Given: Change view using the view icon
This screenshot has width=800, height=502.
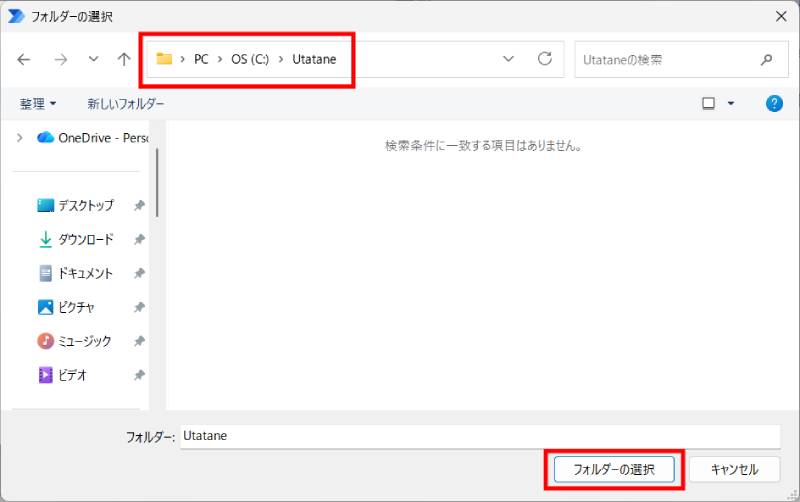Looking at the screenshot, I should click(708, 104).
